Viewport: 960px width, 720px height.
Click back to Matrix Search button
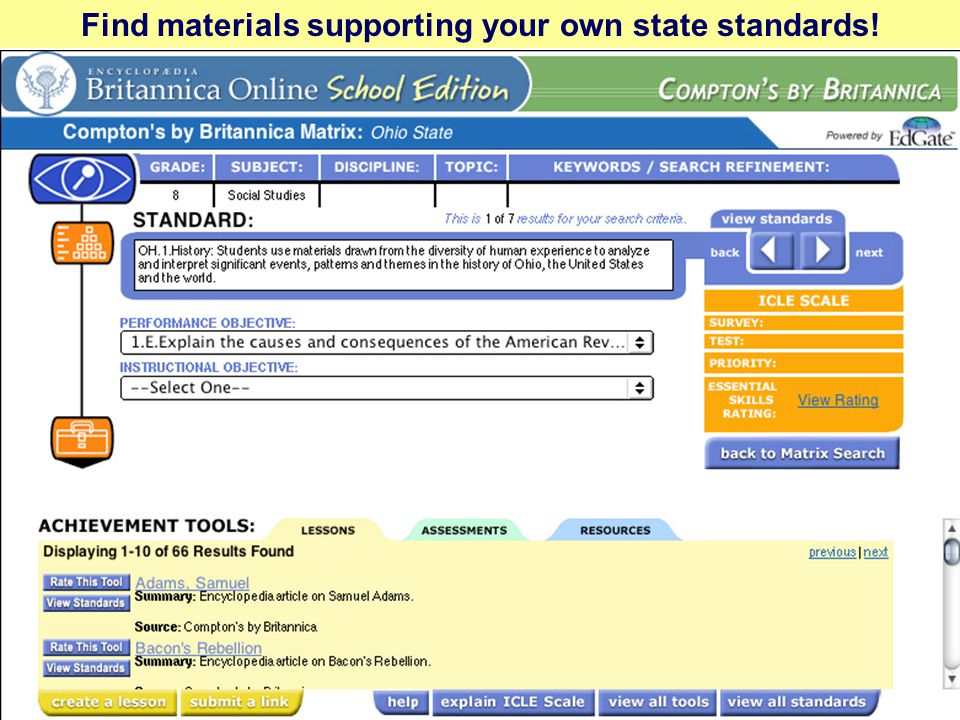802,453
